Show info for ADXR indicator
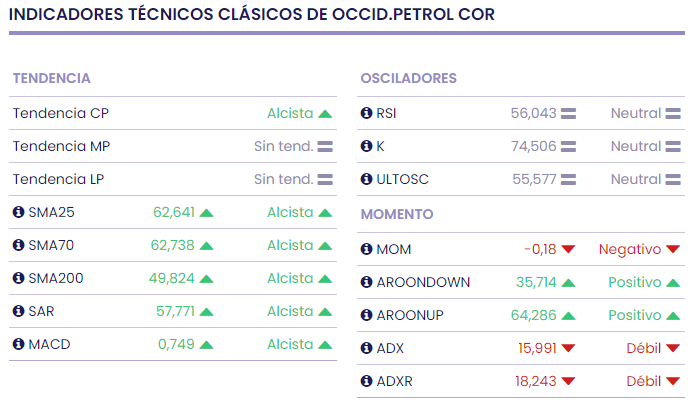Viewport: 694px width, 407px height. click(x=366, y=381)
